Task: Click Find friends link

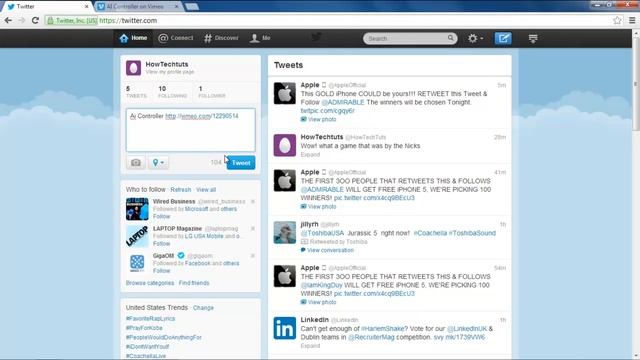Action: coord(194,283)
